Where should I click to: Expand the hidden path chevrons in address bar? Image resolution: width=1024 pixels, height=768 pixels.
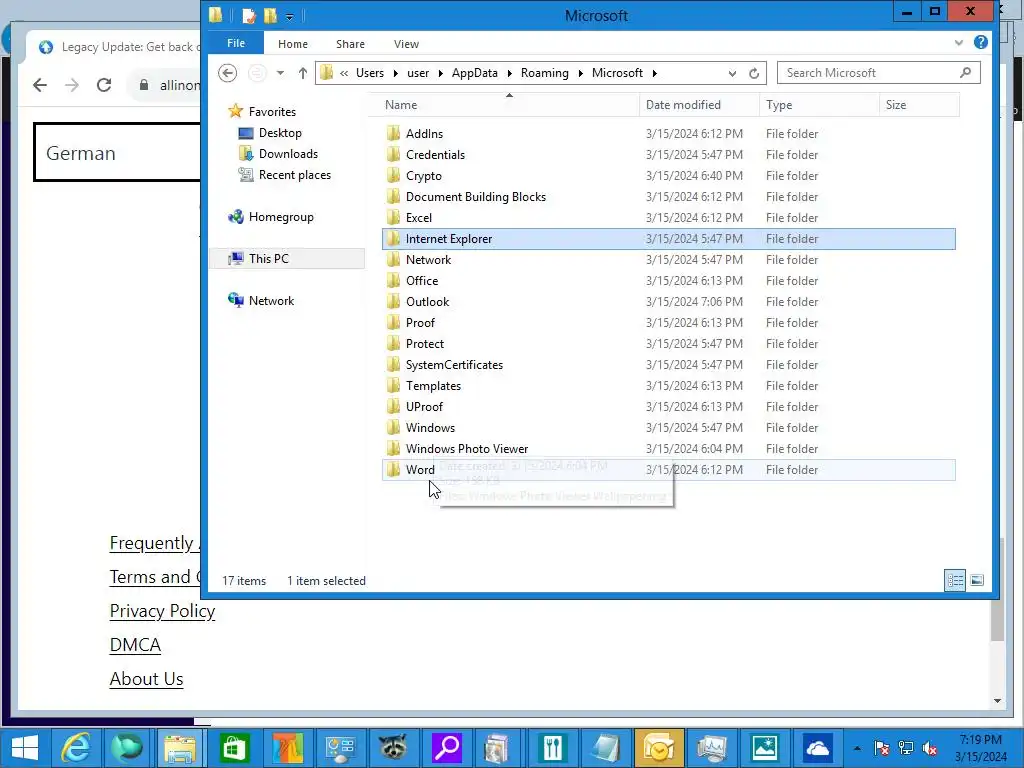click(x=344, y=73)
